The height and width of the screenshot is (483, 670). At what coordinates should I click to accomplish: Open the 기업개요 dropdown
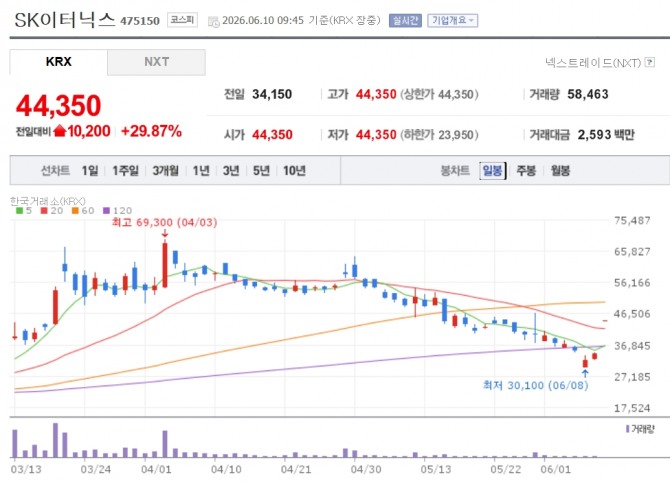[453, 20]
